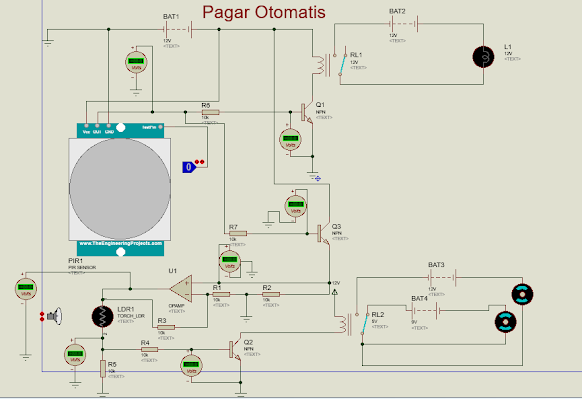This screenshot has height=399, width=582.
Task: Toggle the blue logic state 0
Action: tap(189, 167)
